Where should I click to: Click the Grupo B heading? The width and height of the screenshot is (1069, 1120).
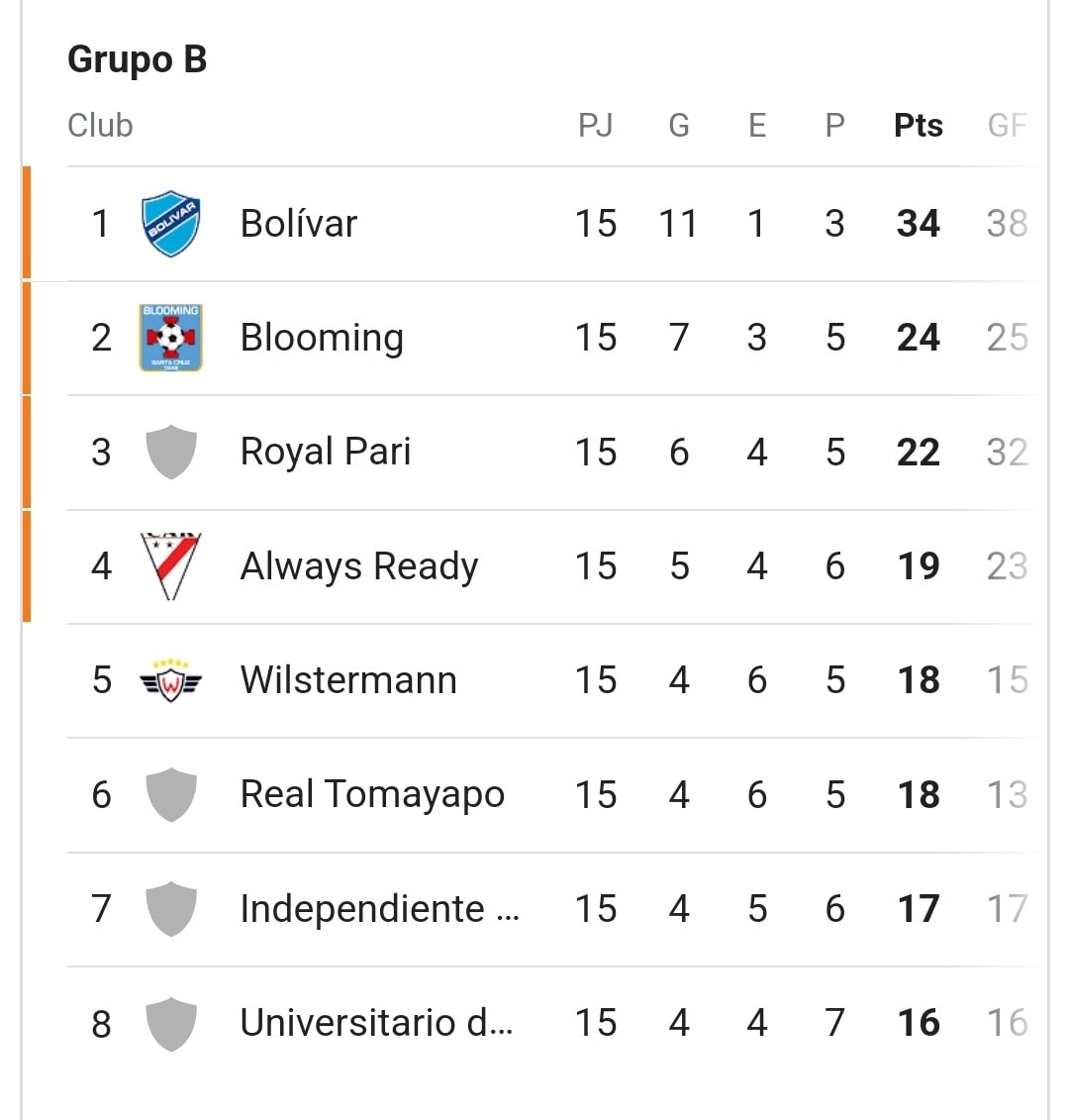click(138, 60)
